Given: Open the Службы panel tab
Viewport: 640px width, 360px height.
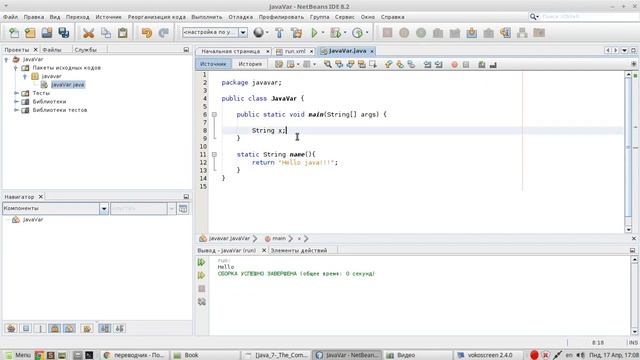Looking at the screenshot, I should pos(86,50).
